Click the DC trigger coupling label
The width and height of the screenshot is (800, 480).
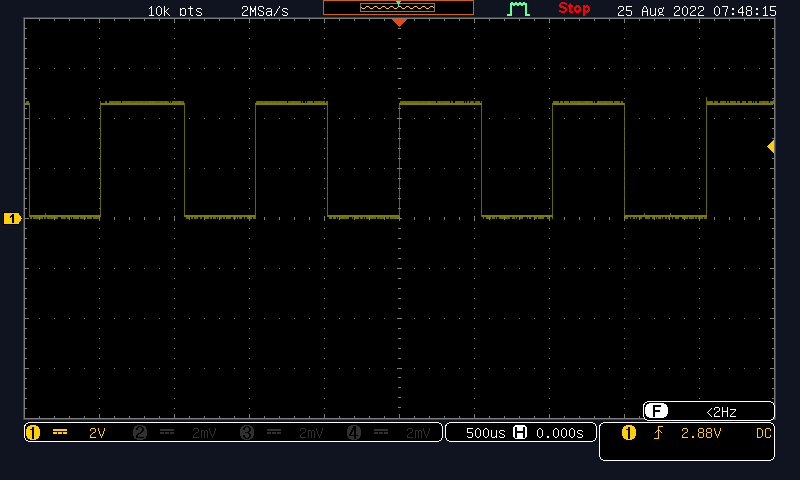pyautogui.click(x=763, y=433)
